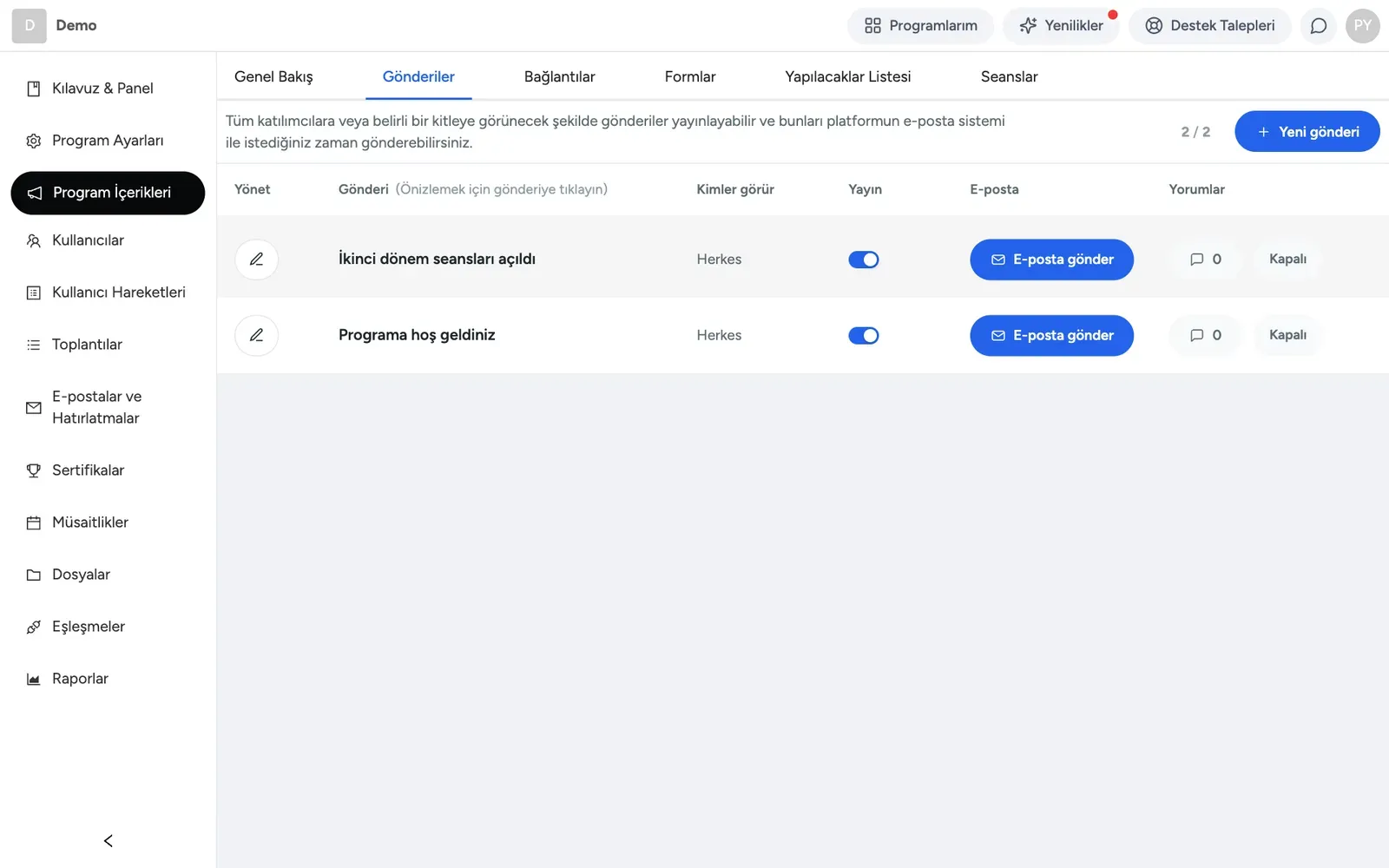The image size is (1389, 868).
Task: Preview post İkinci dönem seansları açıldı
Action: click(437, 260)
